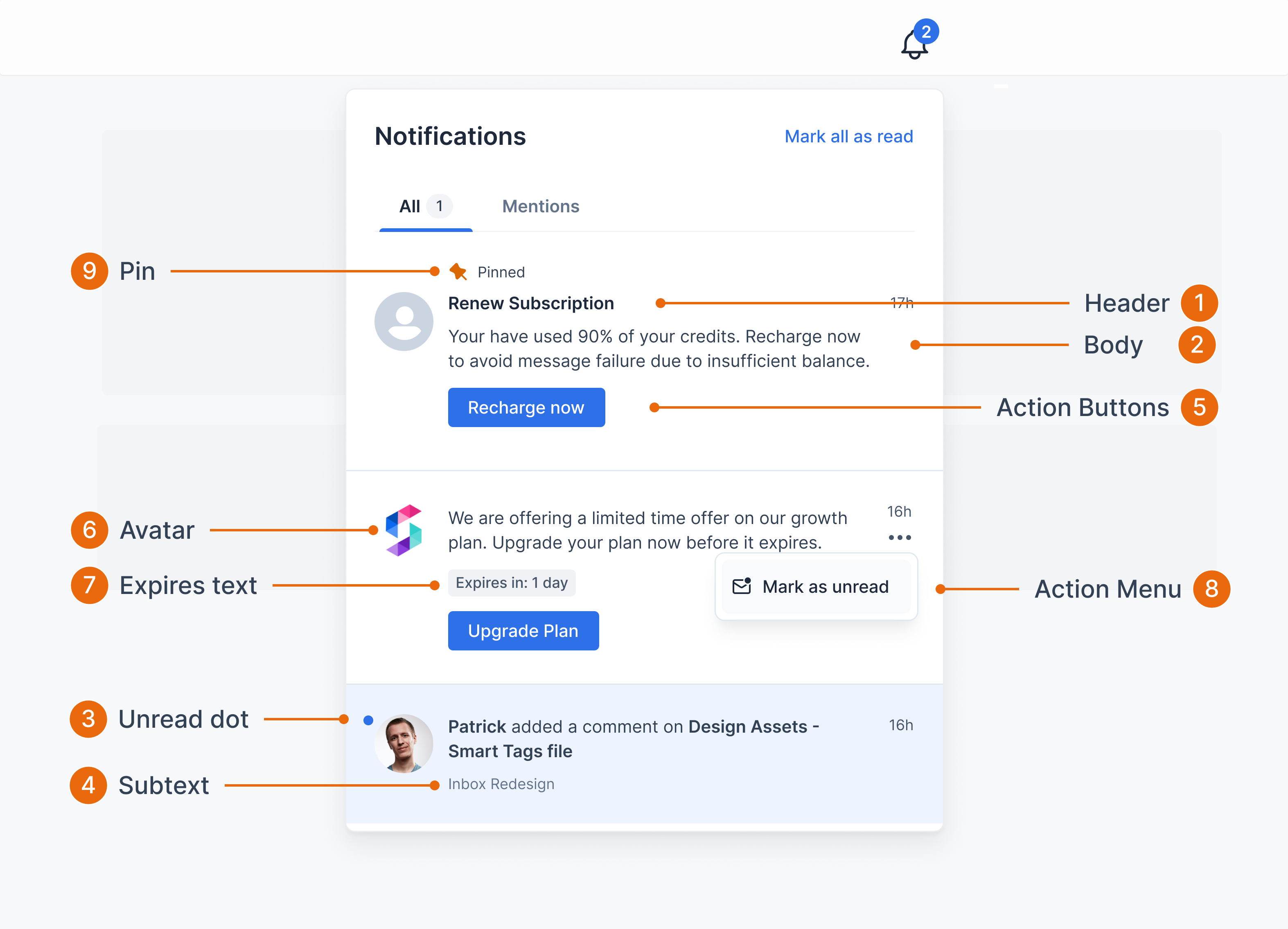Click the envelope icon in action menu

(742, 586)
